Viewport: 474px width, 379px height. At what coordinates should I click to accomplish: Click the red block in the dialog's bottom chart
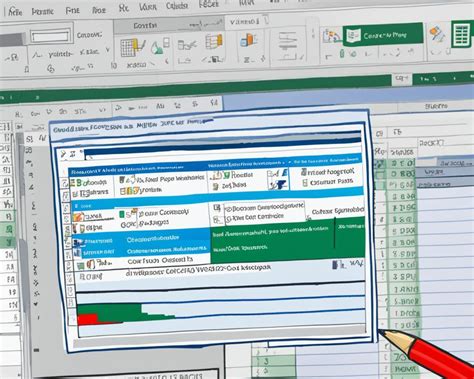[x=88, y=319]
